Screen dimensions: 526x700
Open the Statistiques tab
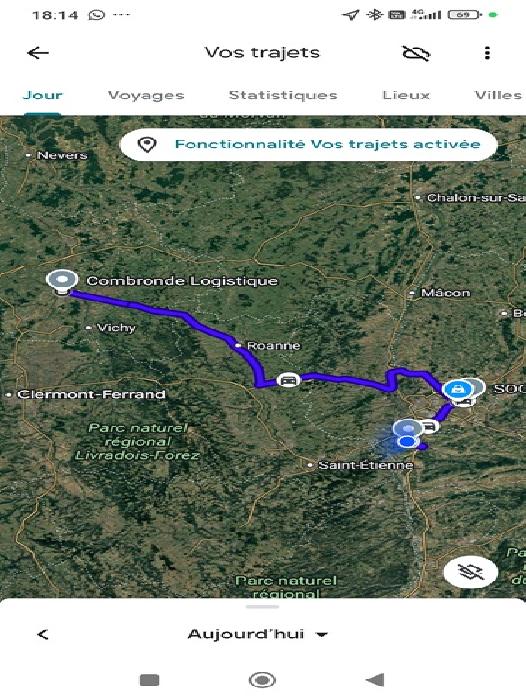(x=283, y=95)
